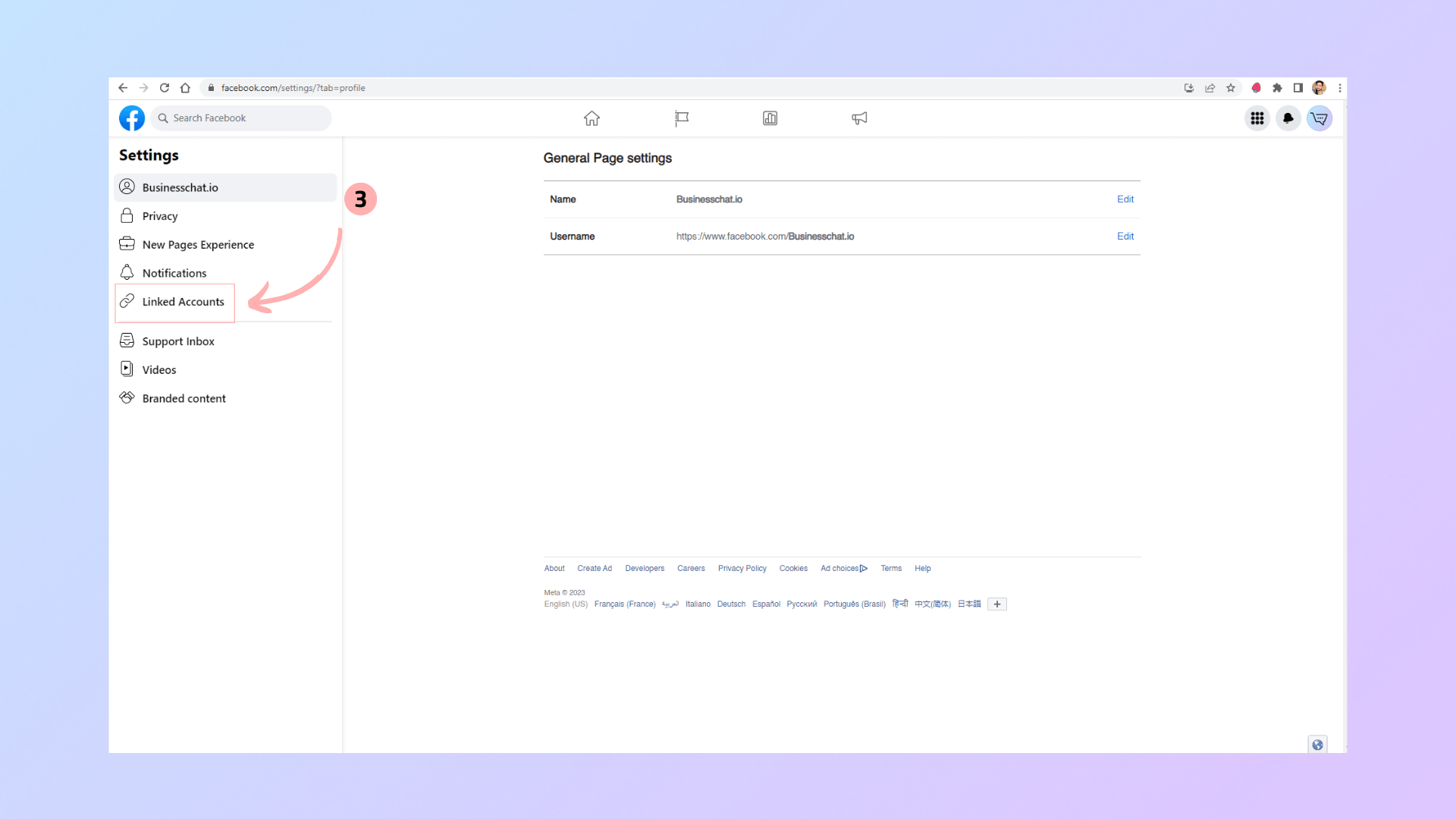Click the Search Facebook field
The height and width of the screenshot is (819, 1456).
pos(241,118)
